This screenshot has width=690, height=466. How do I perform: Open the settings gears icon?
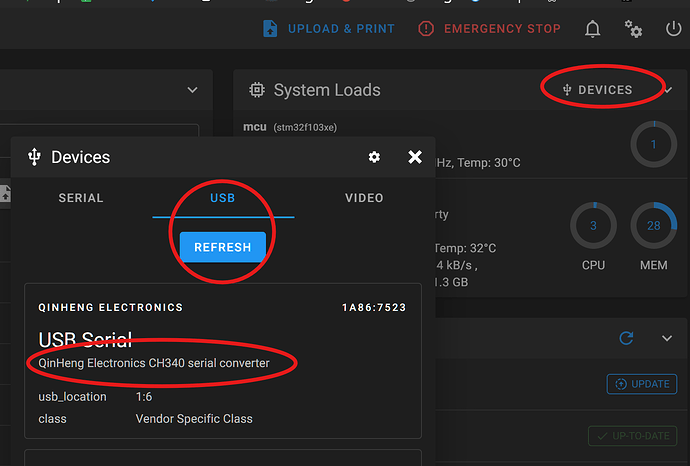point(633,29)
